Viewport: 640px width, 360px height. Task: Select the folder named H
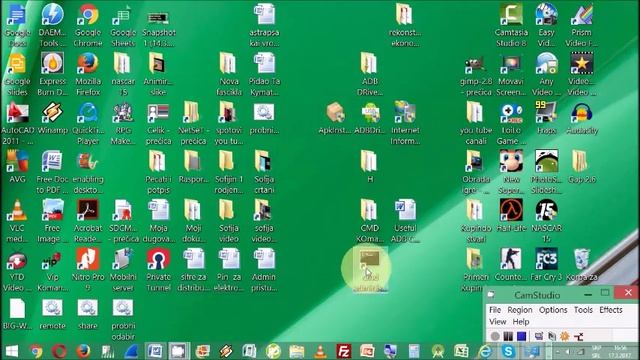click(x=369, y=167)
